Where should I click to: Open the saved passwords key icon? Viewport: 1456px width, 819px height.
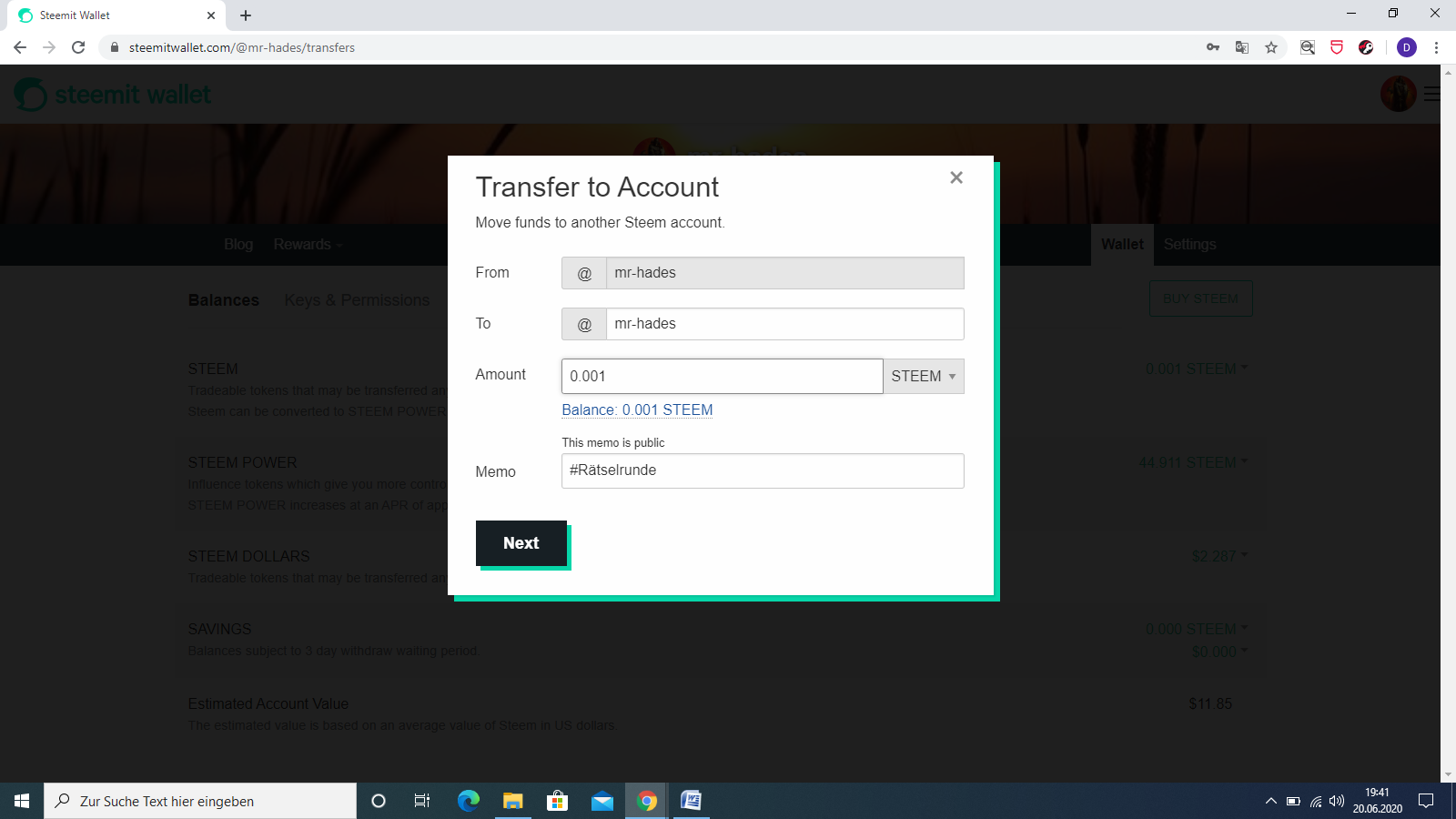(1213, 47)
